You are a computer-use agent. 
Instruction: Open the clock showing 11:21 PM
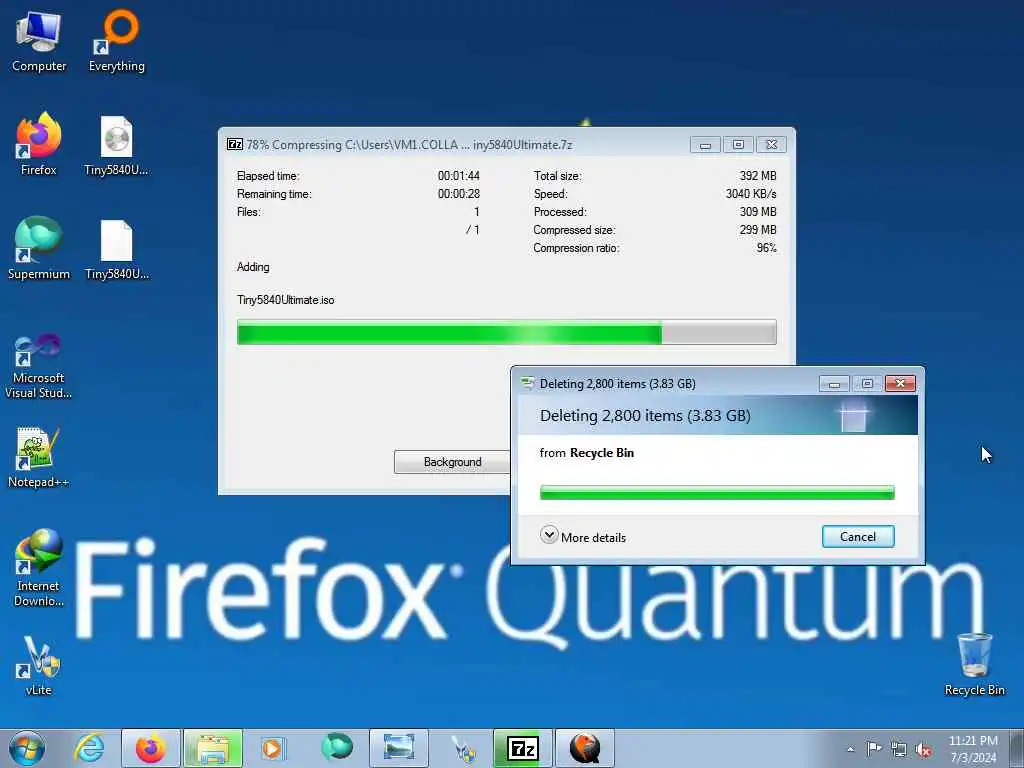[973, 749]
